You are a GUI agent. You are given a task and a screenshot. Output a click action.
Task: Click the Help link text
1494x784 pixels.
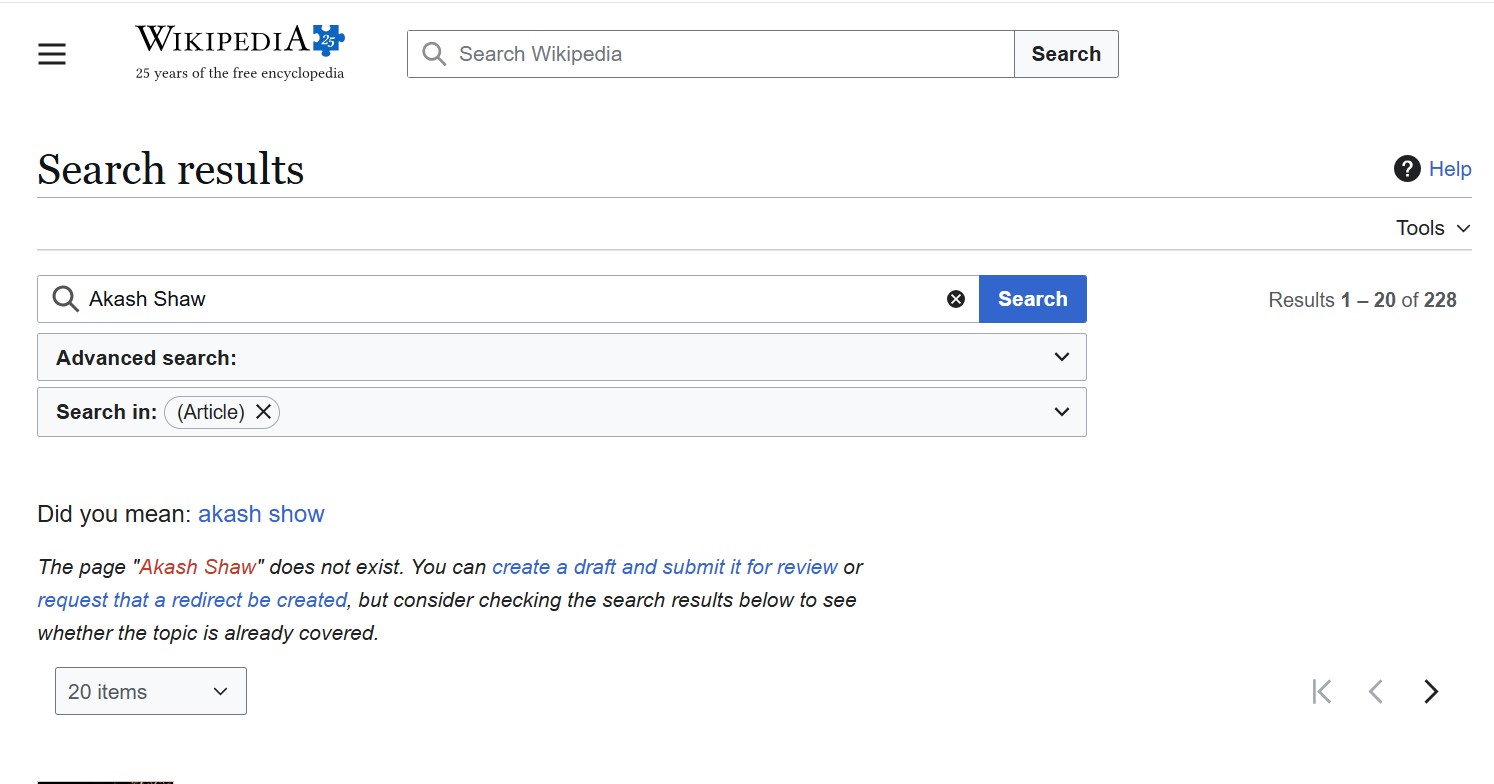pos(1450,169)
